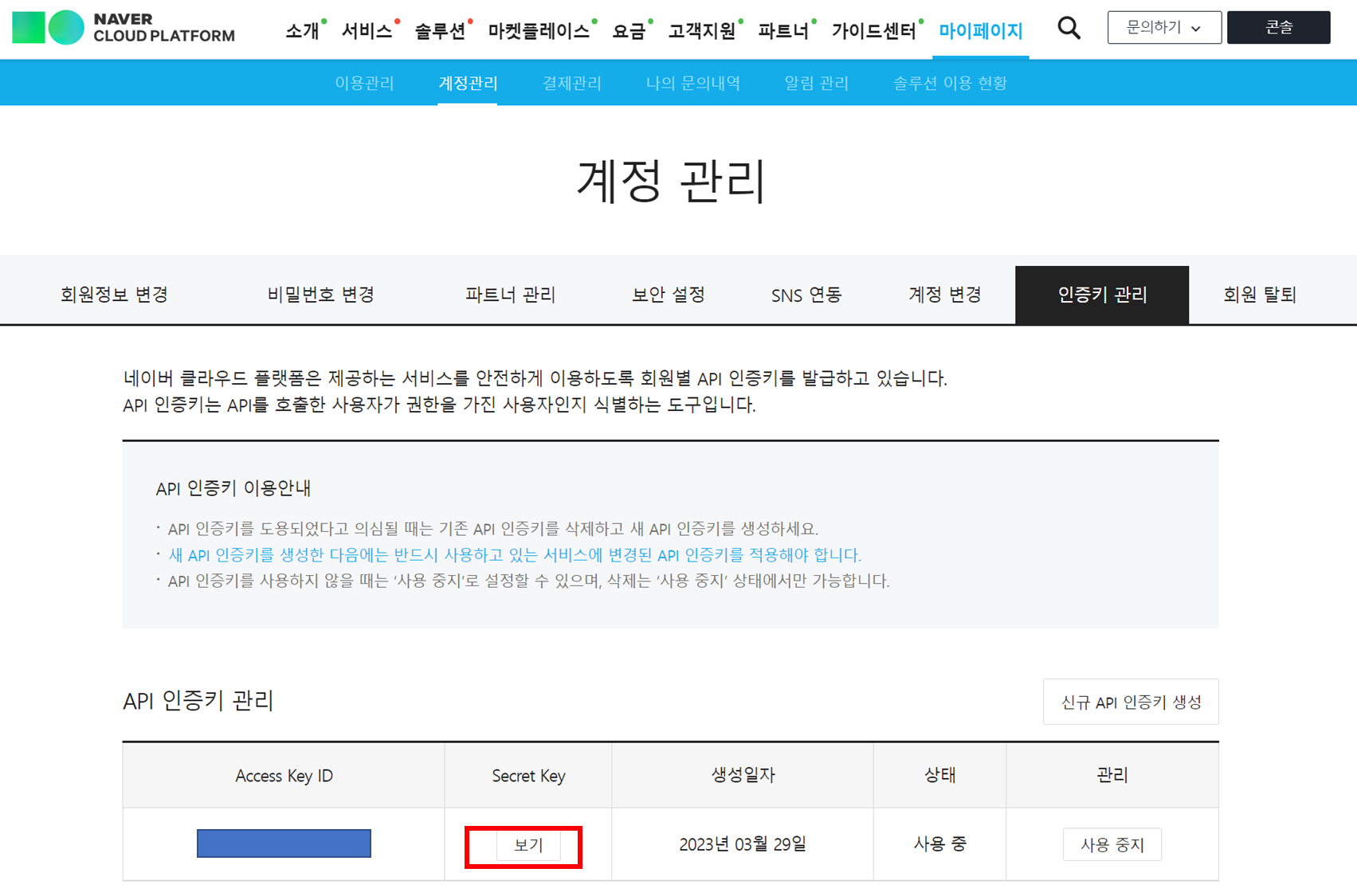Click the 사용 중 status cell
The width and height of the screenshot is (1357, 896).
pyautogui.click(x=939, y=844)
